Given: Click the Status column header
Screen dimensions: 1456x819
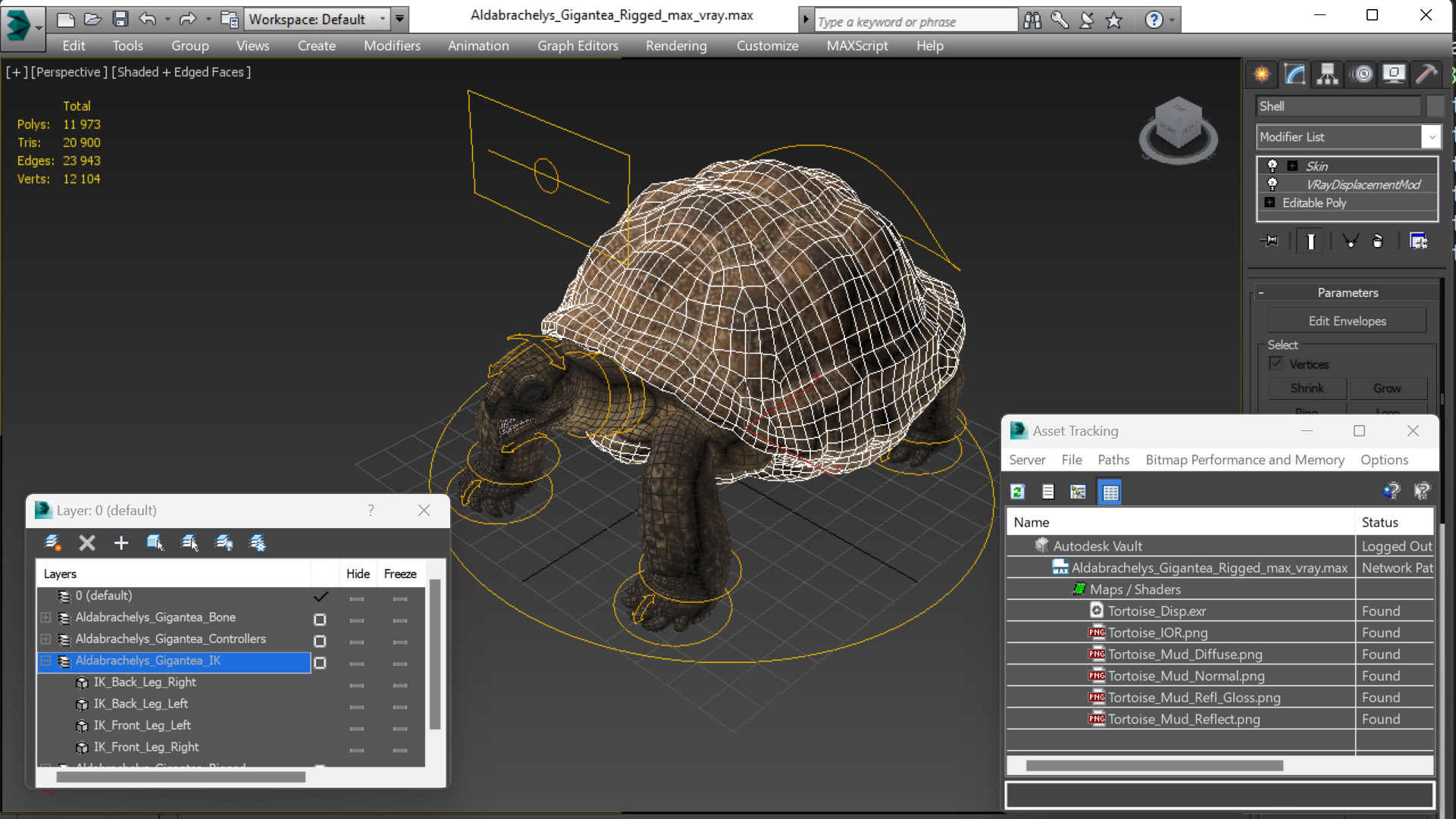Looking at the screenshot, I should (1394, 522).
